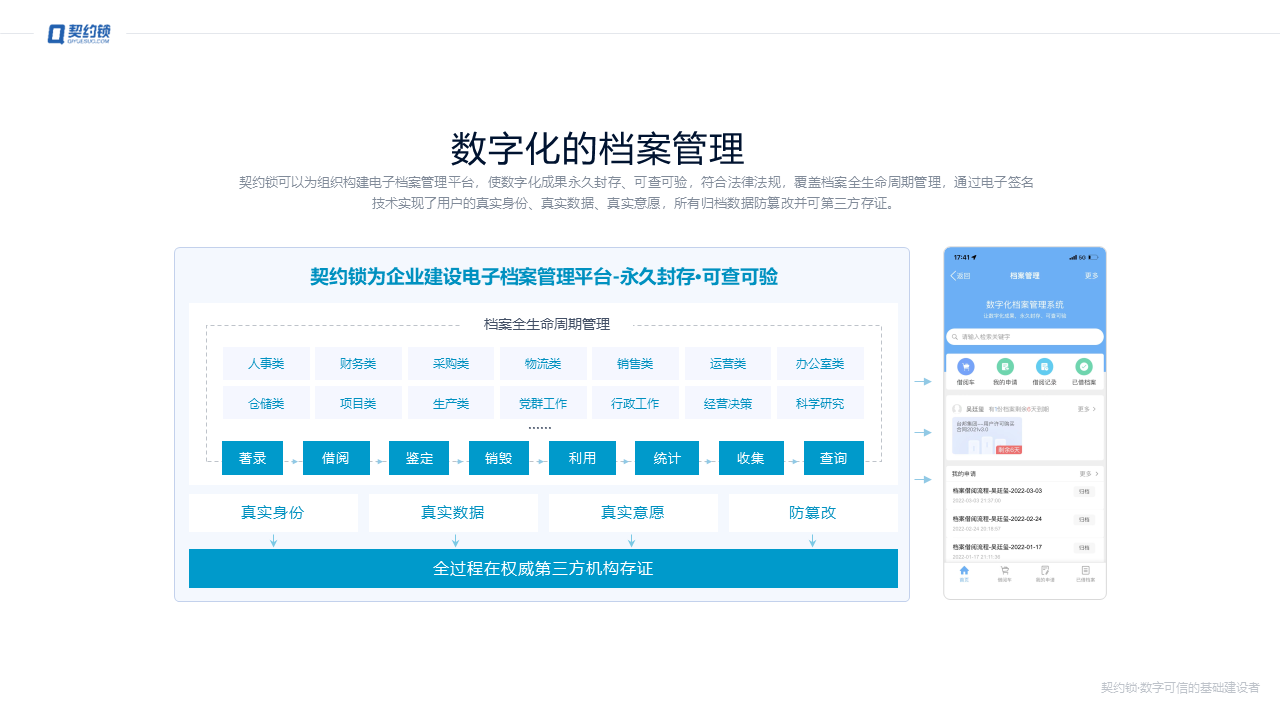Select the 行政工作 archive category
The image size is (1280, 720).
(635, 403)
